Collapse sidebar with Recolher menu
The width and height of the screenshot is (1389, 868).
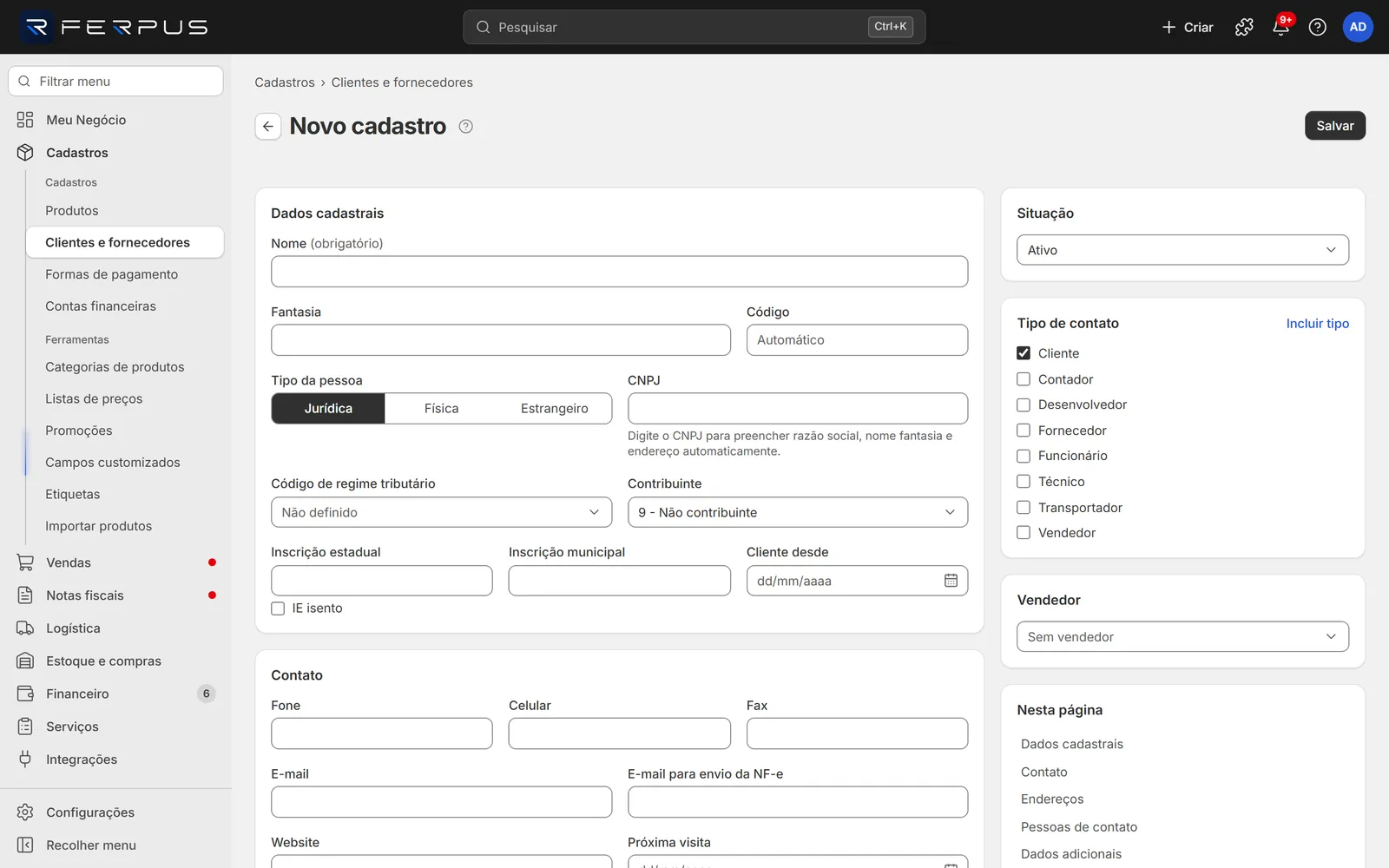(116, 845)
